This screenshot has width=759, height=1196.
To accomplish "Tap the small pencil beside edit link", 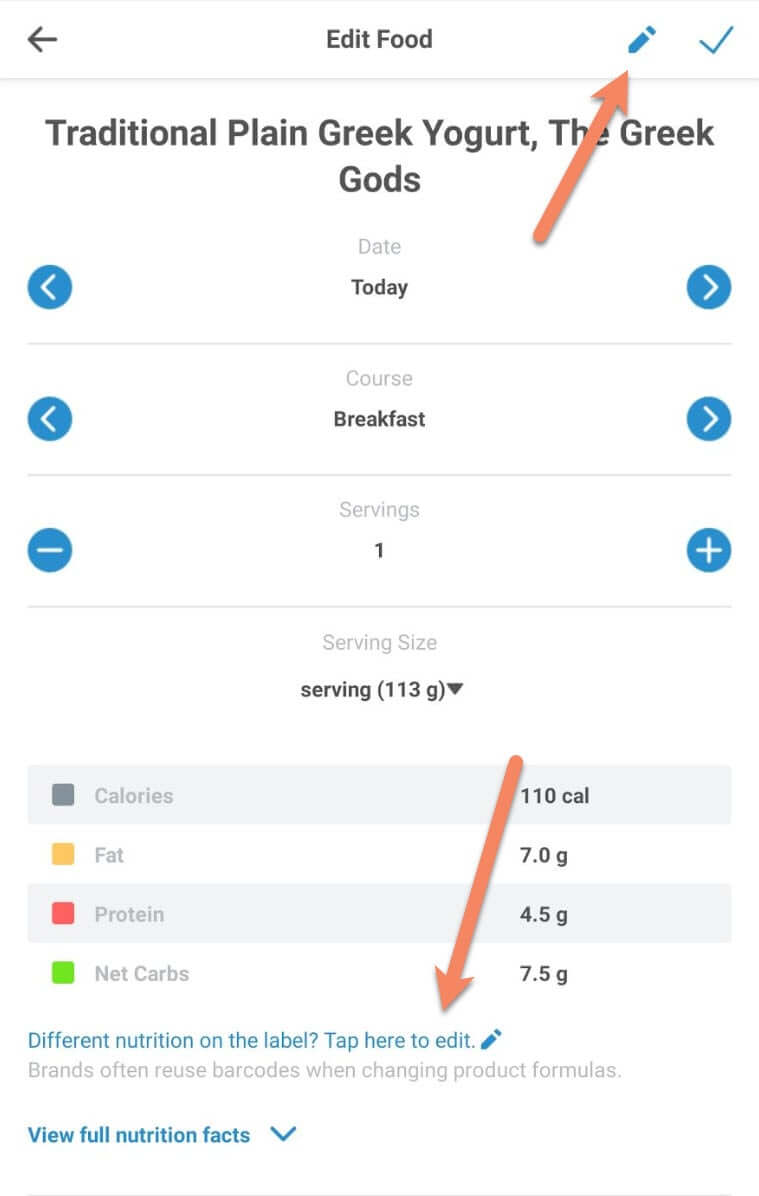I will tap(491, 1040).
